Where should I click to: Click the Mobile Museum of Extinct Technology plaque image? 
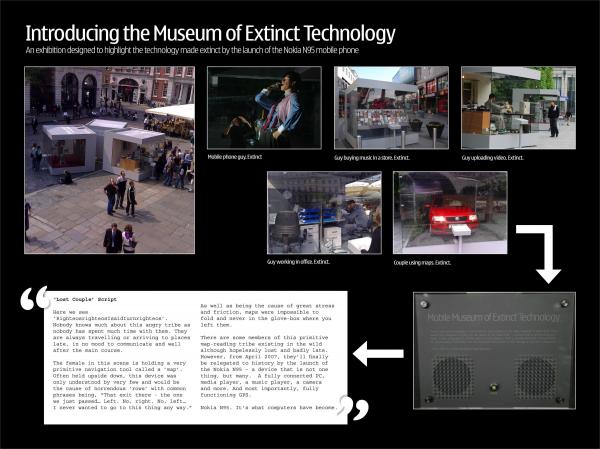(494, 351)
